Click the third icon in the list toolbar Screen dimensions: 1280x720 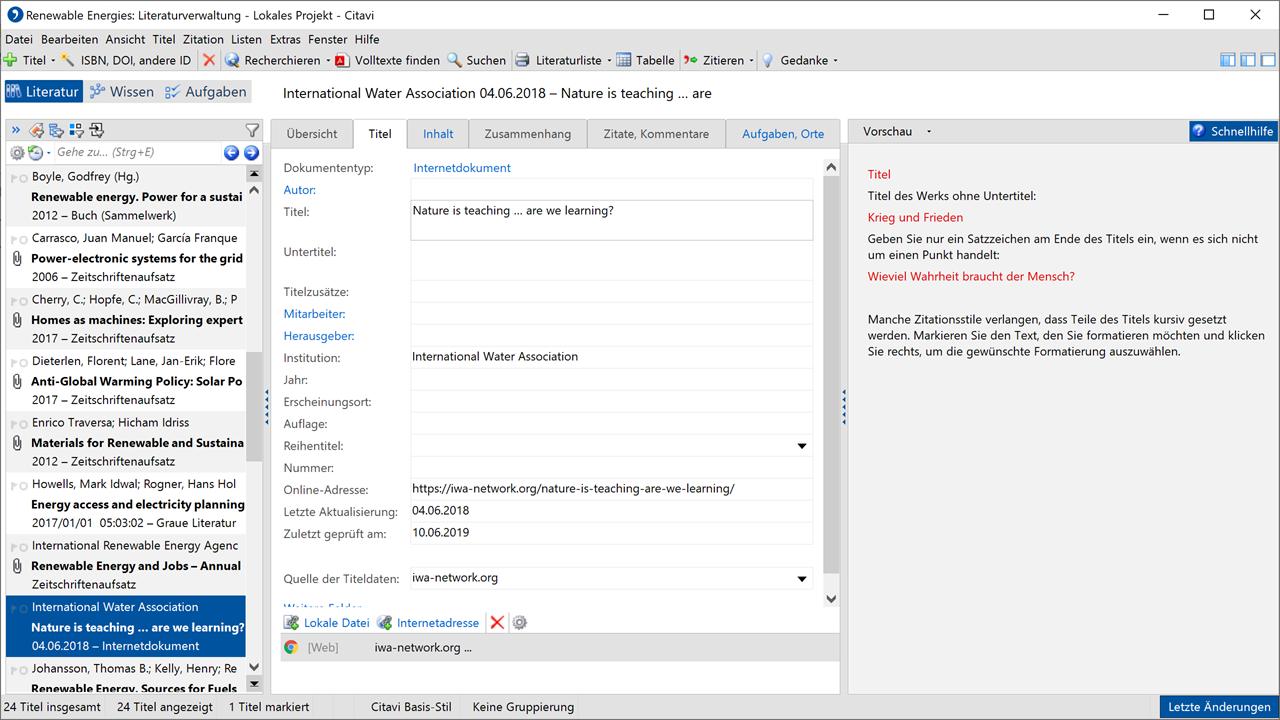[76, 130]
